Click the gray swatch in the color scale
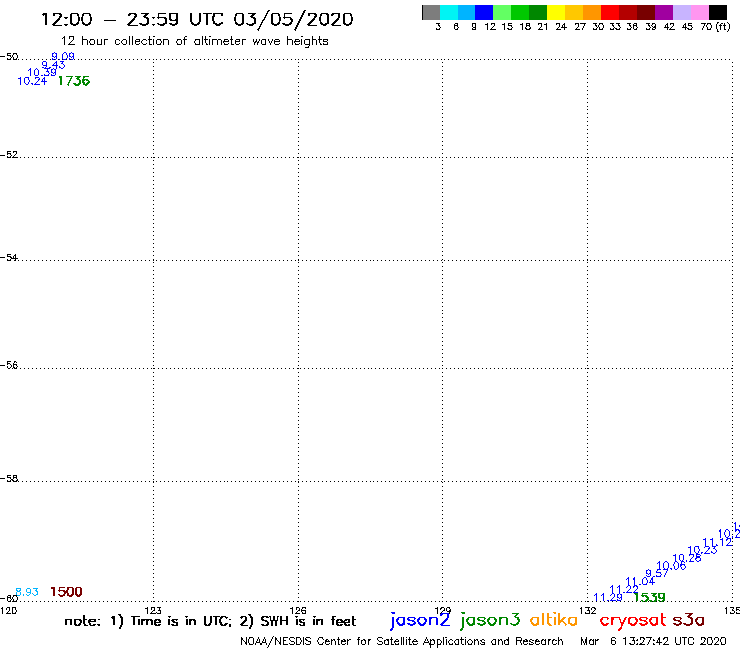Image resolution: width=740 pixels, height=650 pixels. [x=431, y=12]
